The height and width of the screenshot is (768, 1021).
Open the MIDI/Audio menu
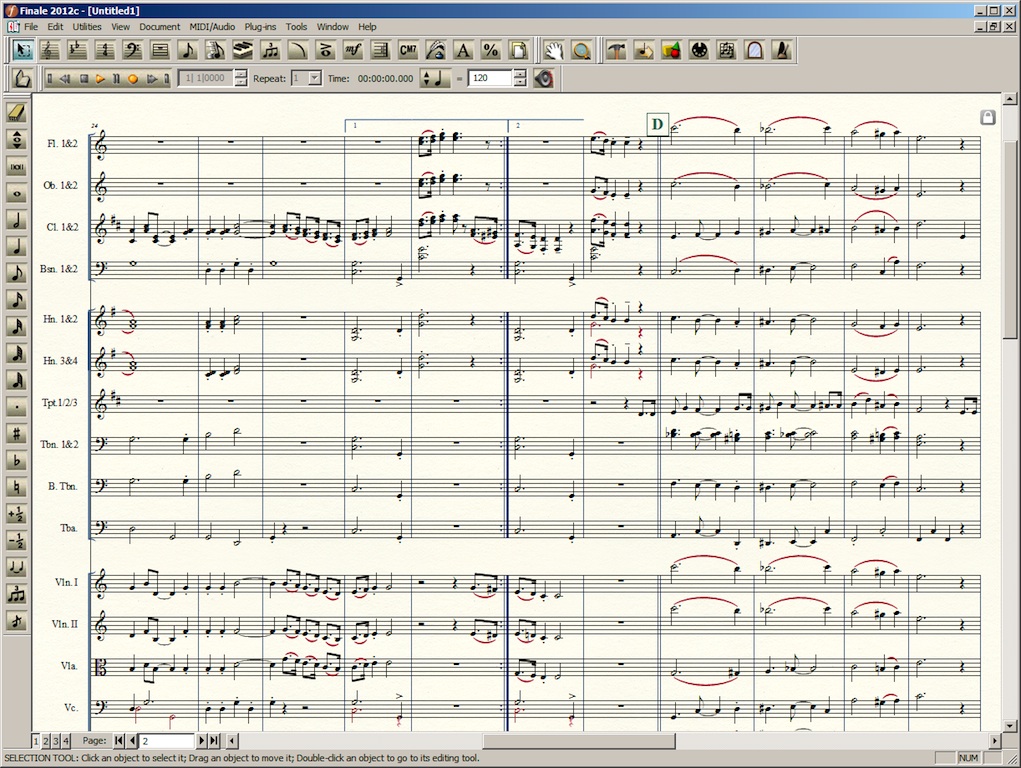coord(209,27)
